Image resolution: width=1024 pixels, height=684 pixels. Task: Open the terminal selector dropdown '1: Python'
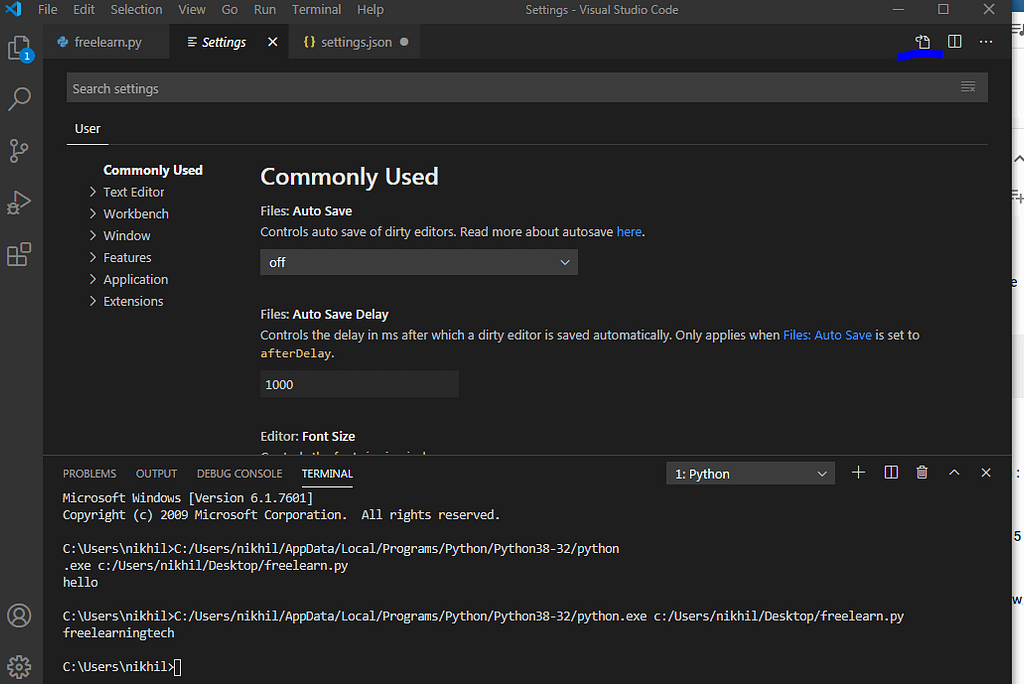750,474
